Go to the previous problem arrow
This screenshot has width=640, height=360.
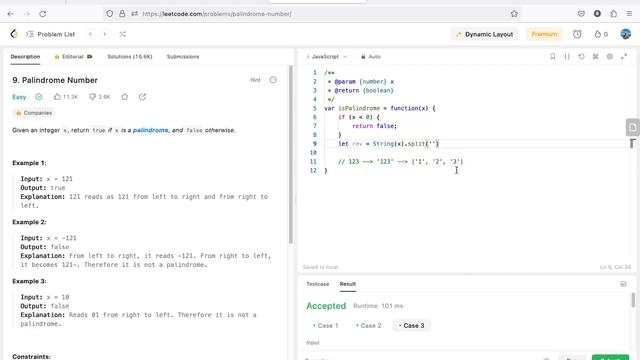[x=91, y=34]
